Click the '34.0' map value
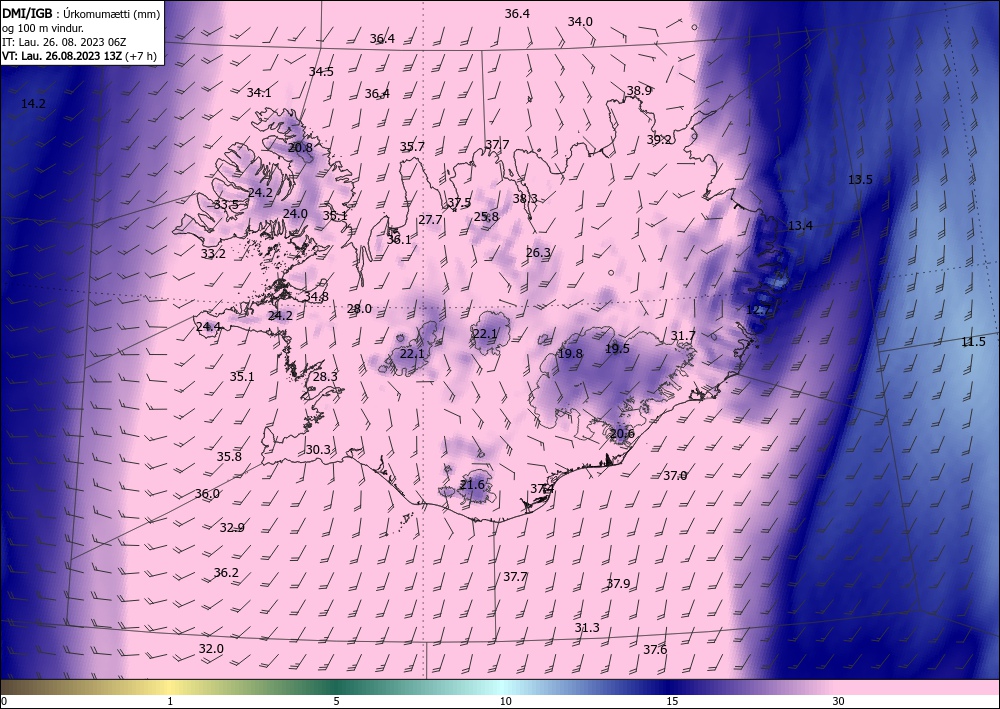Screen dimensions: 1000x709 [x=580, y=22]
